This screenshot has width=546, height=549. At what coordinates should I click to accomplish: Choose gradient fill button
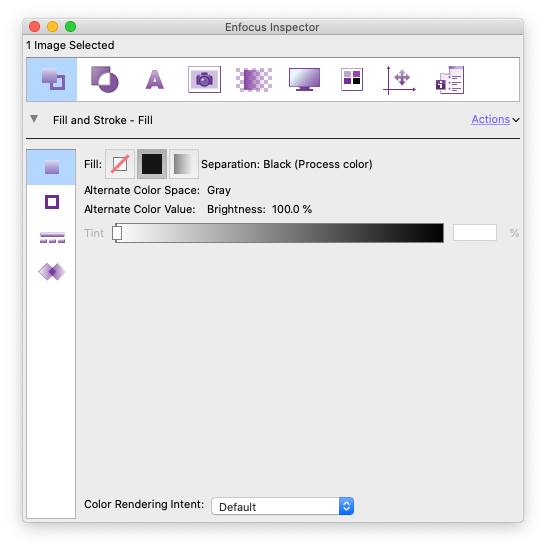[184, 164]
